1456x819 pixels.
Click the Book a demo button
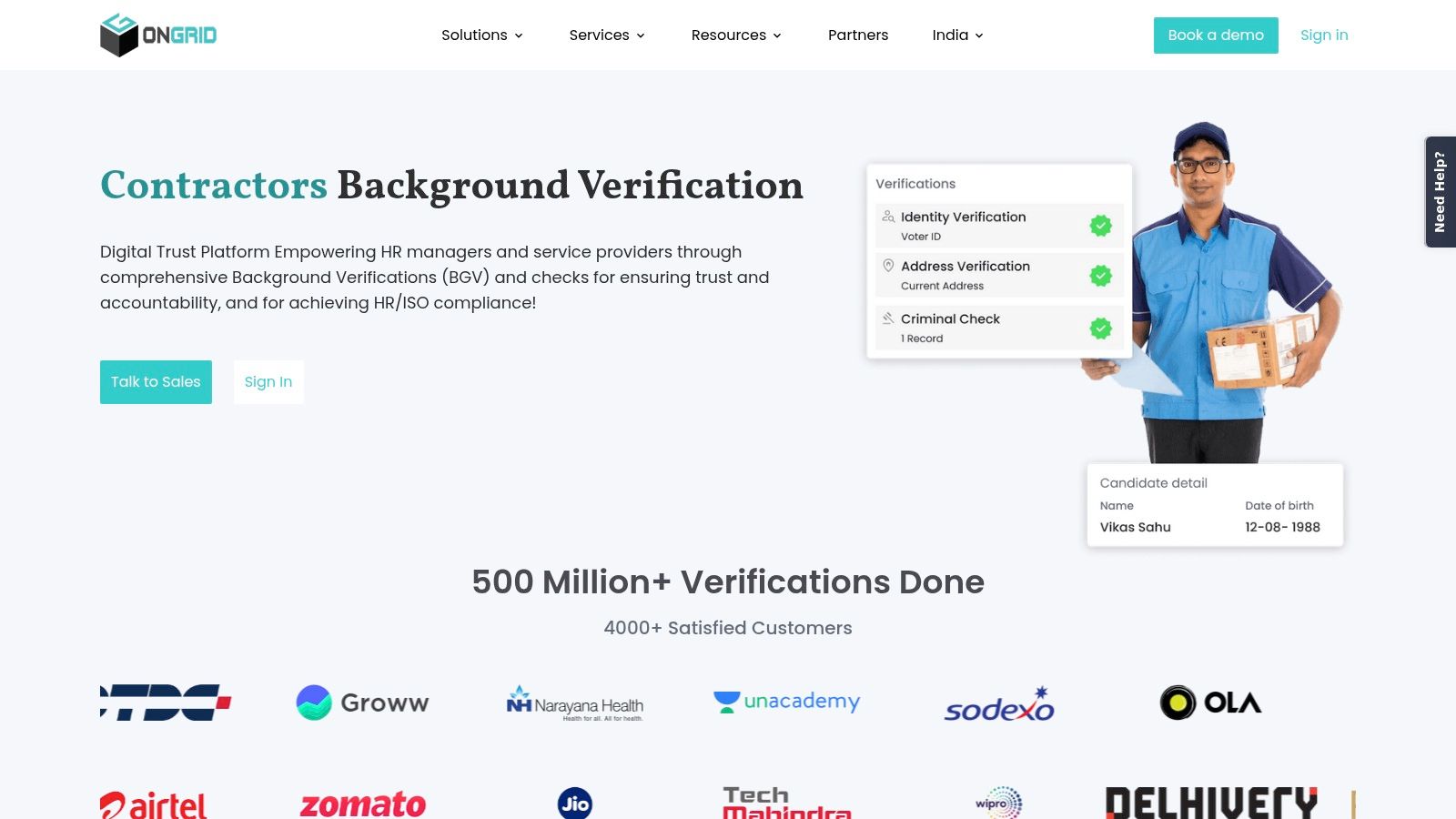[x=1216, y=35]
